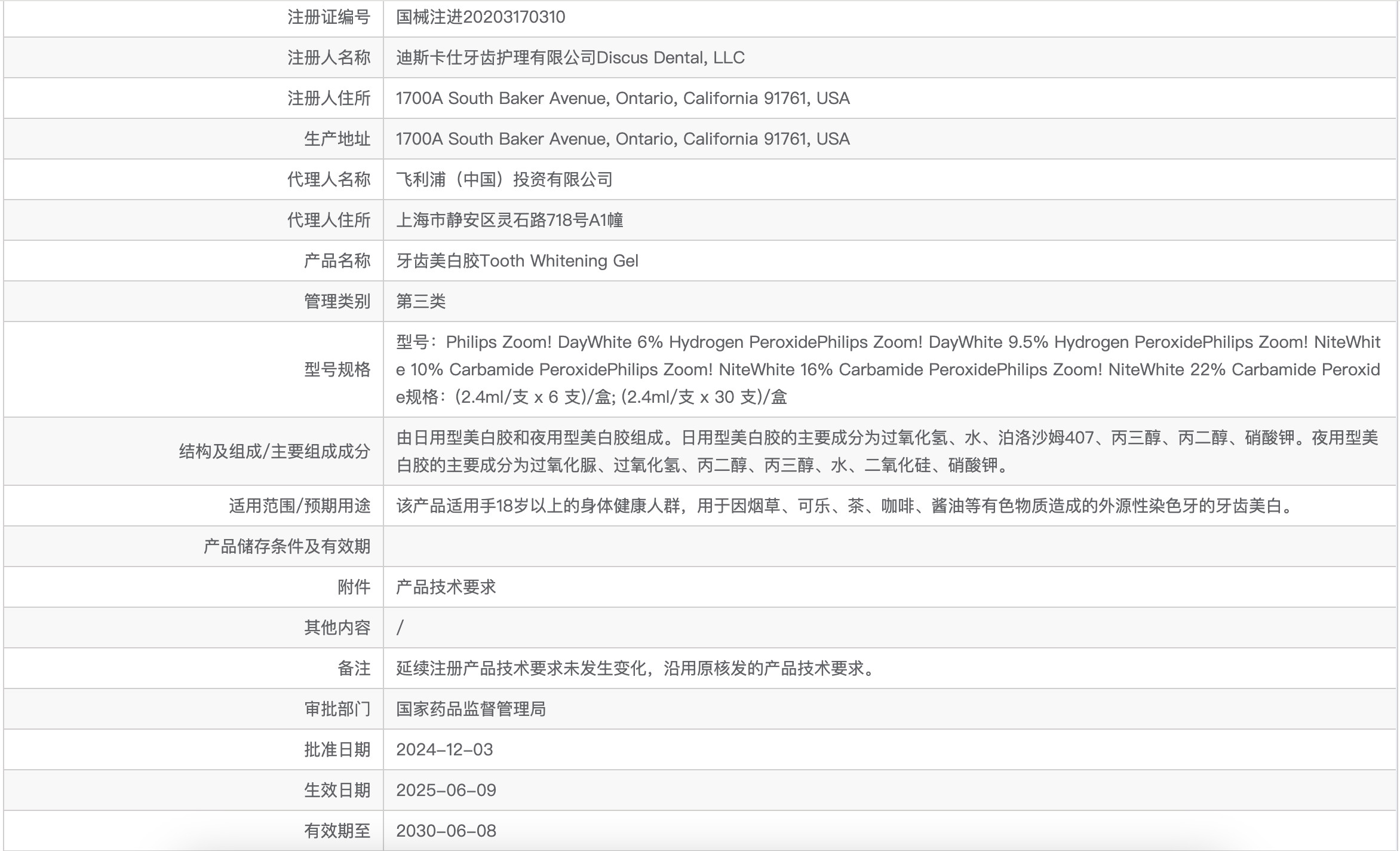
Task: Click the 产品技术要求 attachment link
Action: [x=446, y=587]
